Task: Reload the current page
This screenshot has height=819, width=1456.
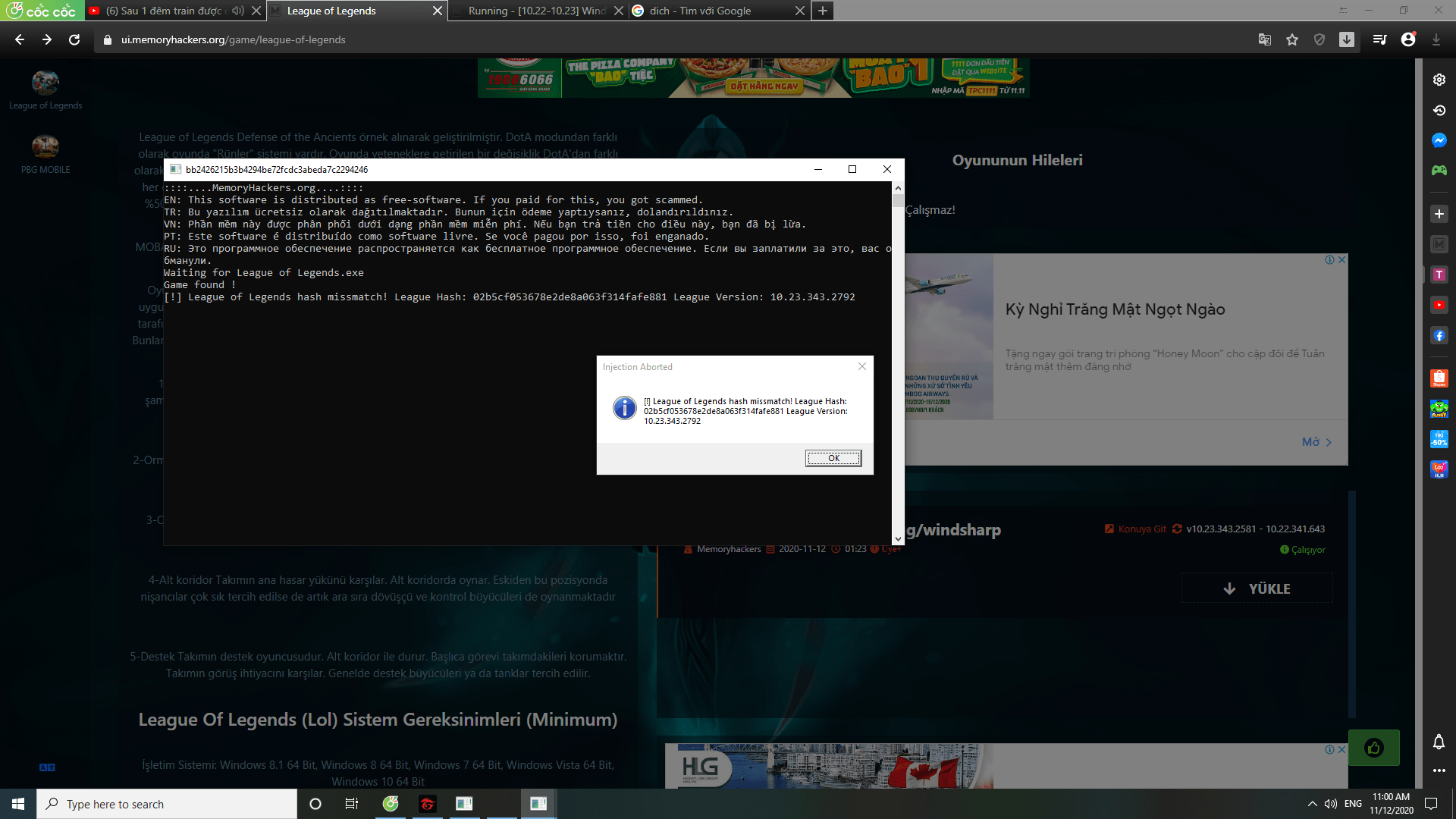Action: [x=74, y=39]
